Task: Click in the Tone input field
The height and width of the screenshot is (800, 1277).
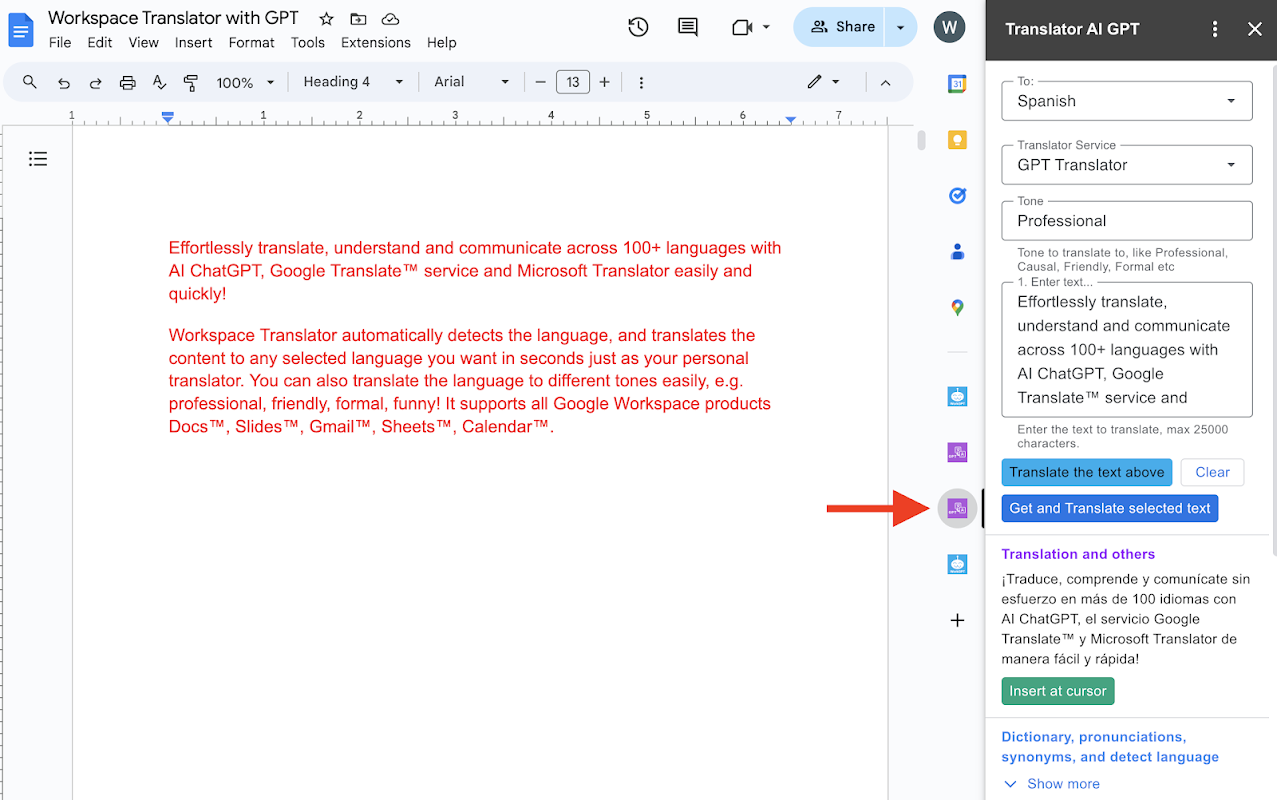Action: tap(1127, 221)
